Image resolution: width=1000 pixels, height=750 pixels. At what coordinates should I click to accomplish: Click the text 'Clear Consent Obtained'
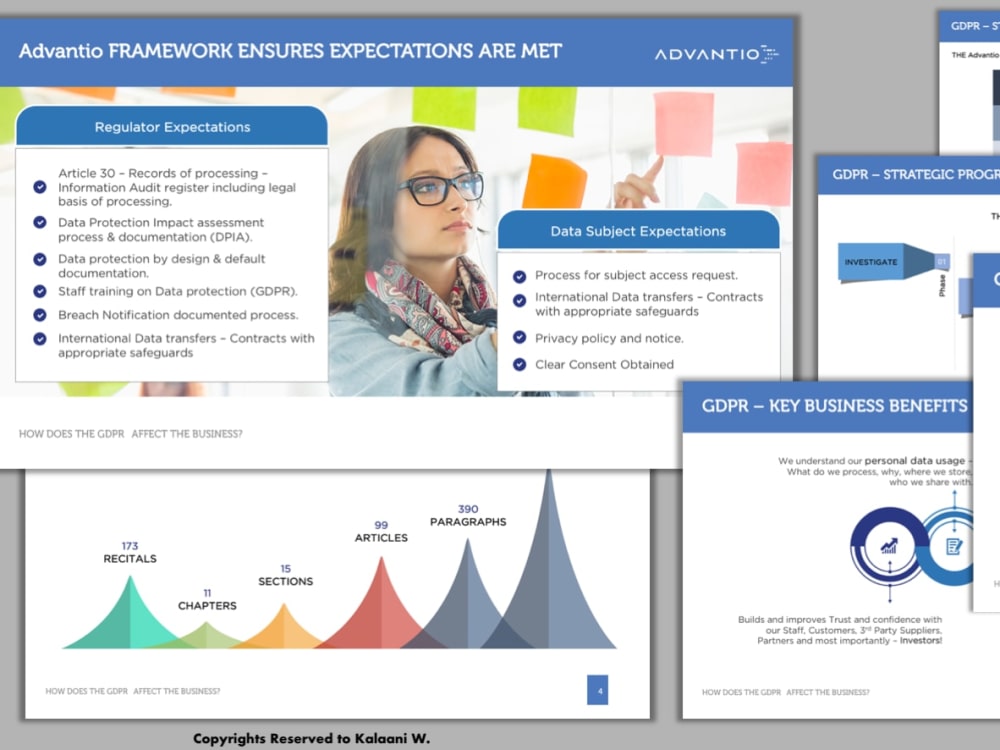[x=604, y=365]
